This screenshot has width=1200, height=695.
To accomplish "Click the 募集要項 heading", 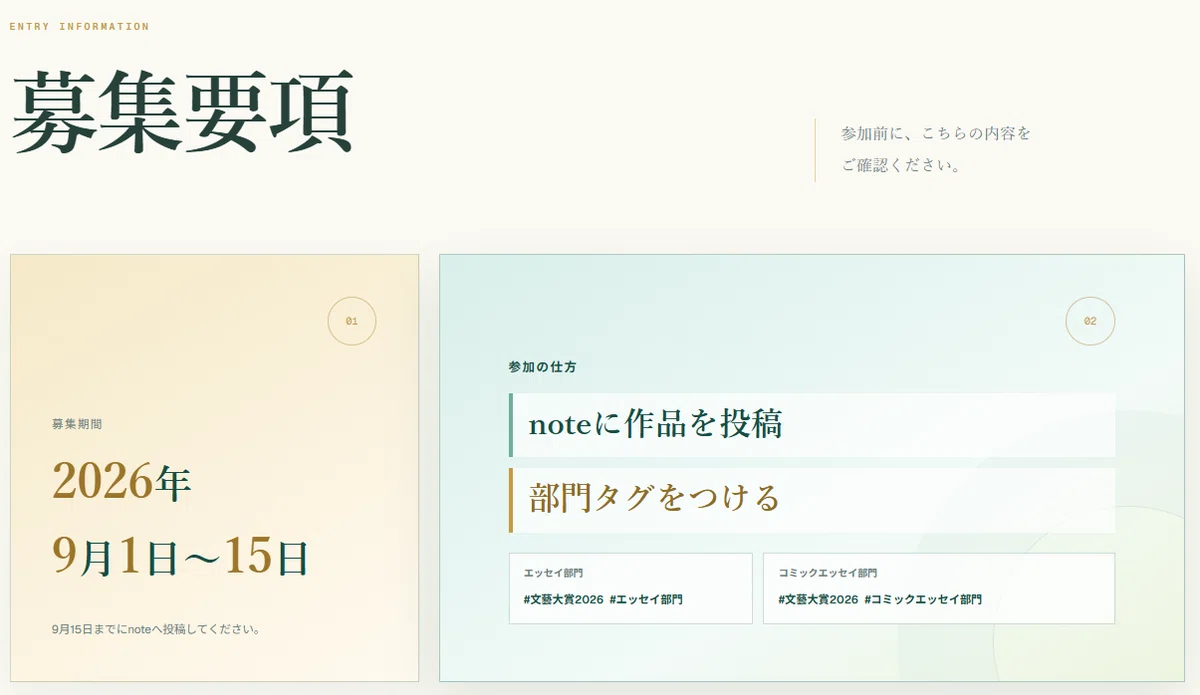I will click(x=182, y=112).
